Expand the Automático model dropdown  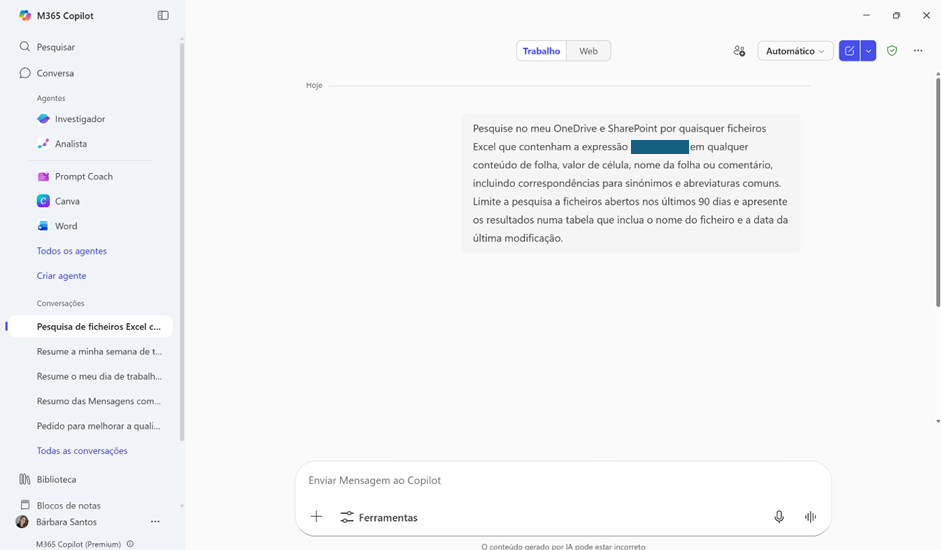click(795, 51)
